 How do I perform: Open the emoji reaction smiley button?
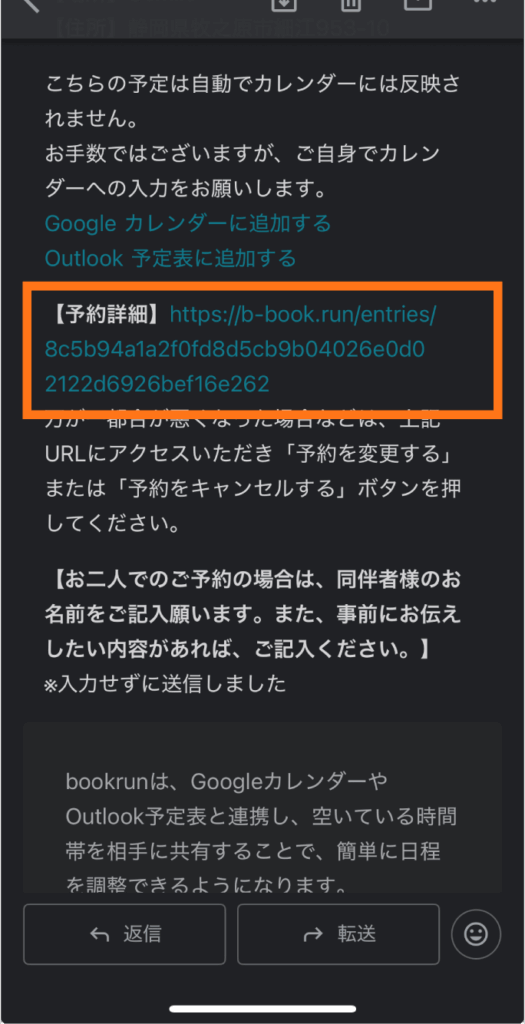[476, 934]
